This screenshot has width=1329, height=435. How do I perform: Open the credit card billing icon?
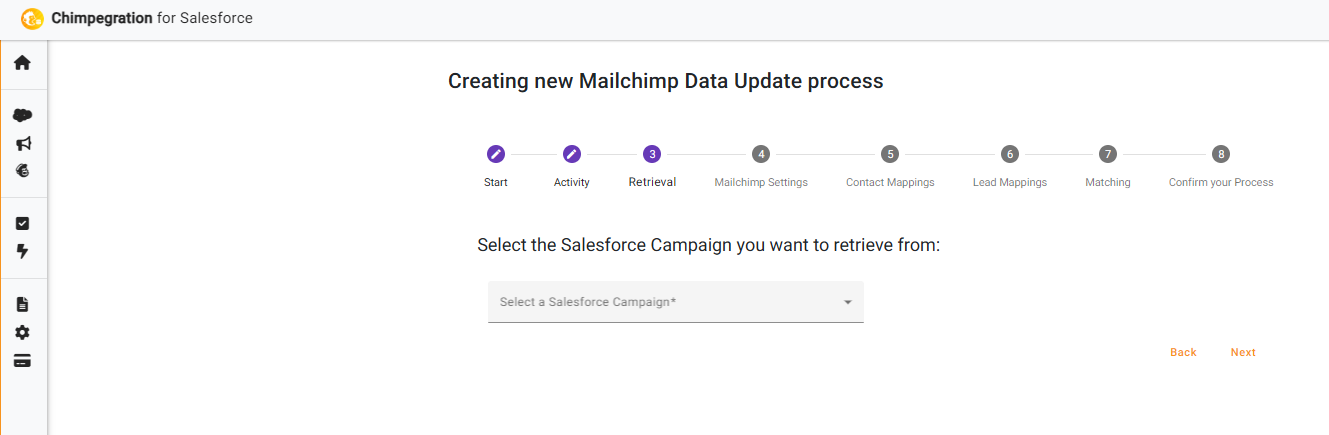pos(23,360)
